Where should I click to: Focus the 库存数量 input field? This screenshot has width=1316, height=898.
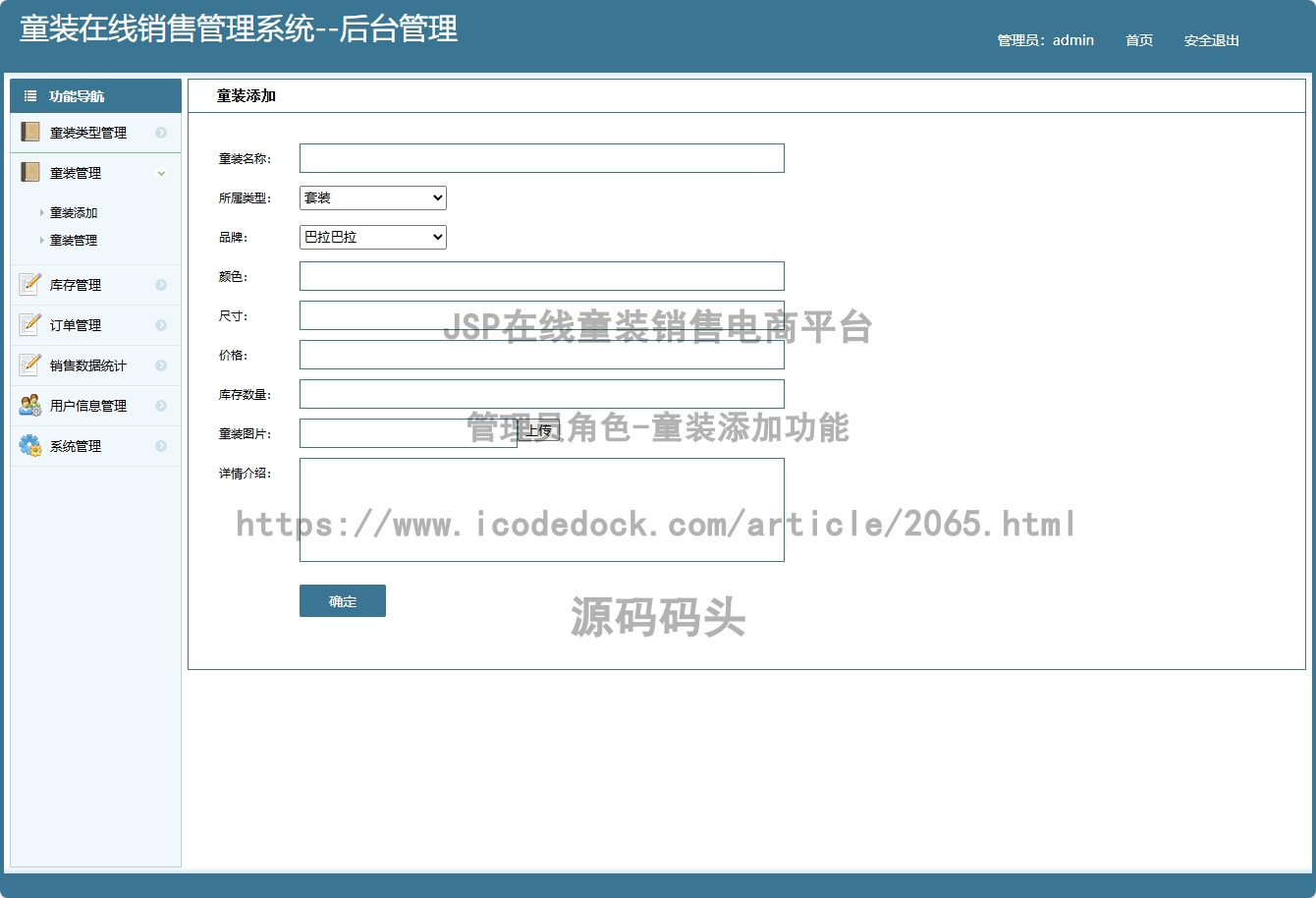click(x=542, y=394)
